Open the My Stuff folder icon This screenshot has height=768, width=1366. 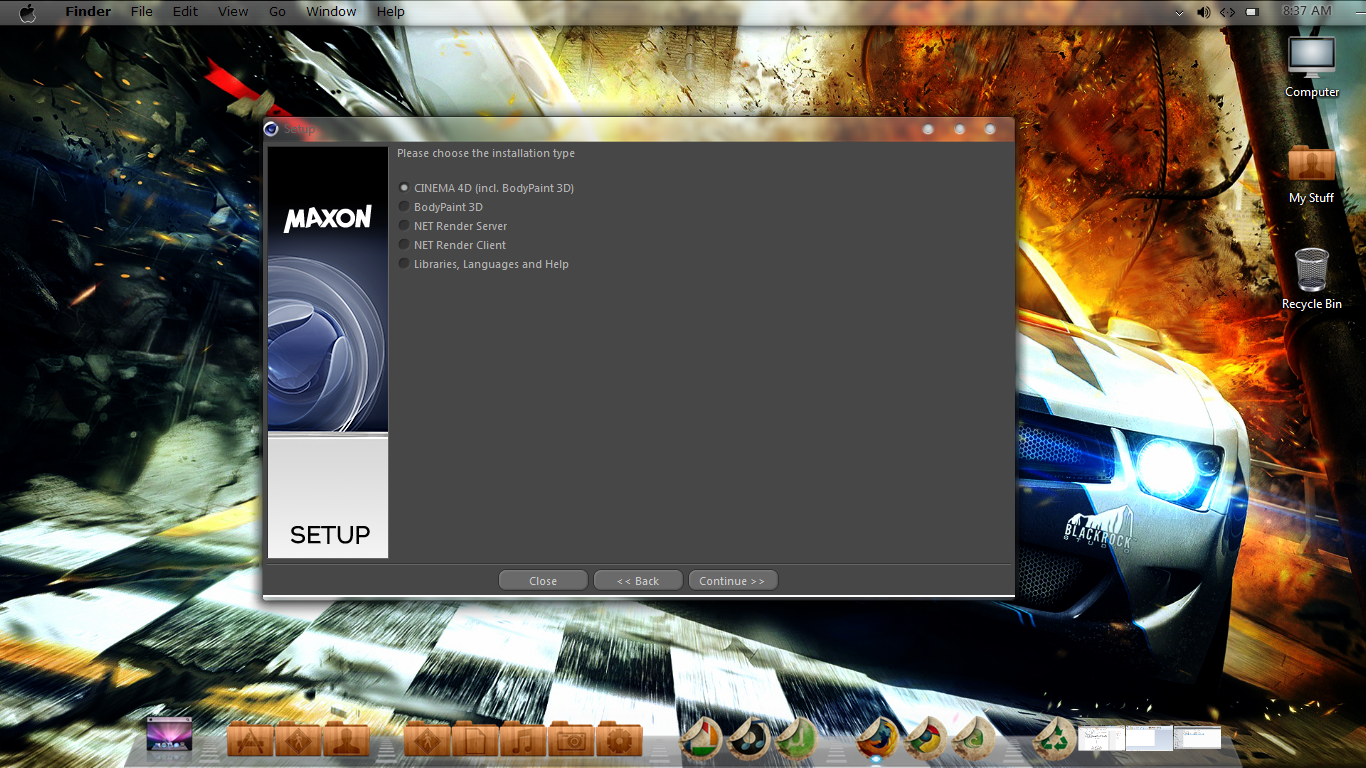click(x=1312, y=174)
